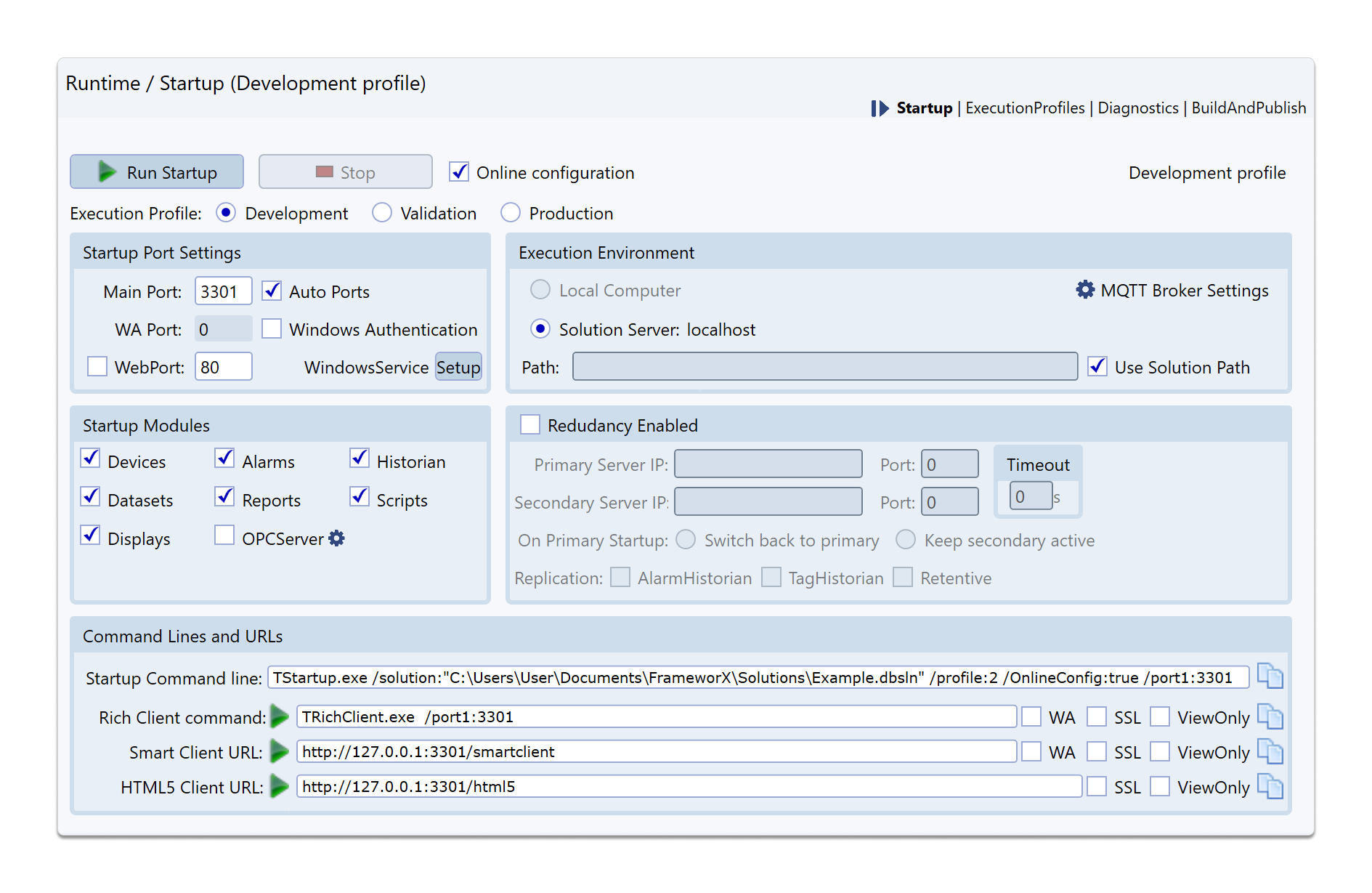1372x893 pixels.
Task: Choose the Validation execution profile
Action: [x=382, y=213]
